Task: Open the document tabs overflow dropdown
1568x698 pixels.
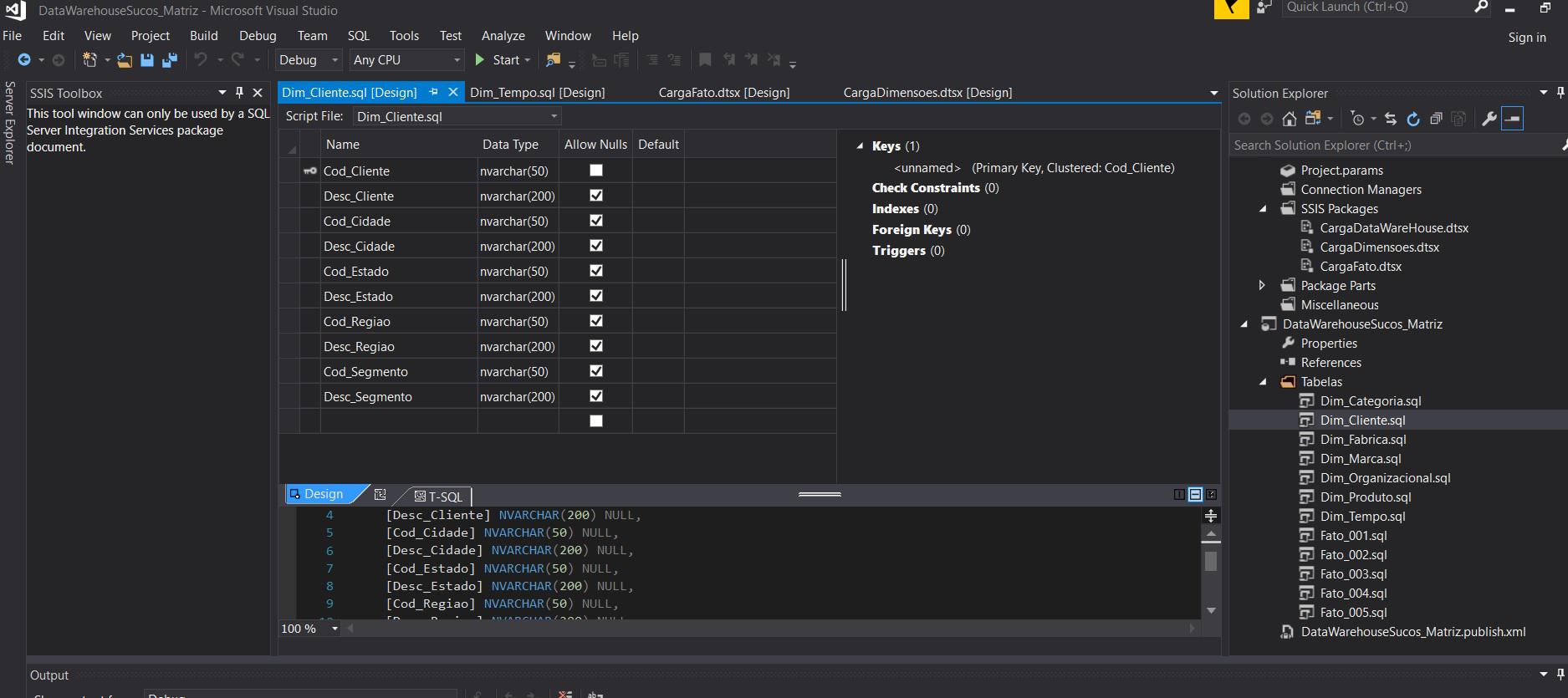Action: (x=1213, y=93)
